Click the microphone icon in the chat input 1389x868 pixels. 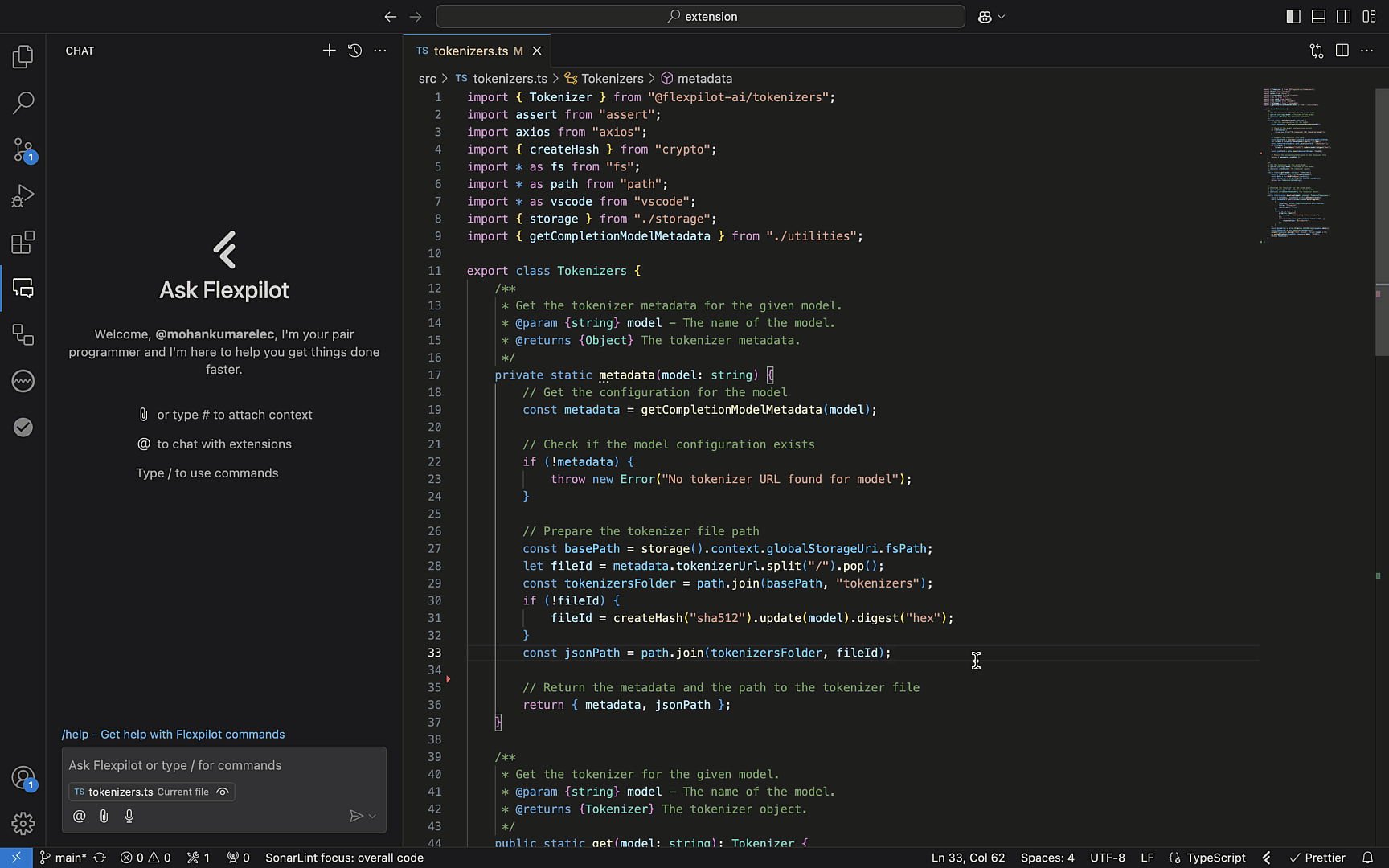tap(129, 816)
